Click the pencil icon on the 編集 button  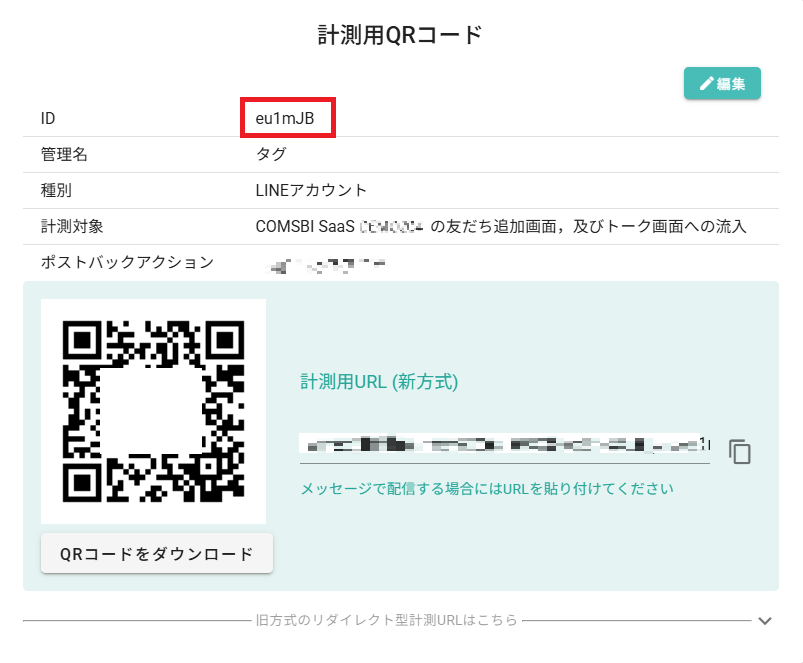point(706,84)
